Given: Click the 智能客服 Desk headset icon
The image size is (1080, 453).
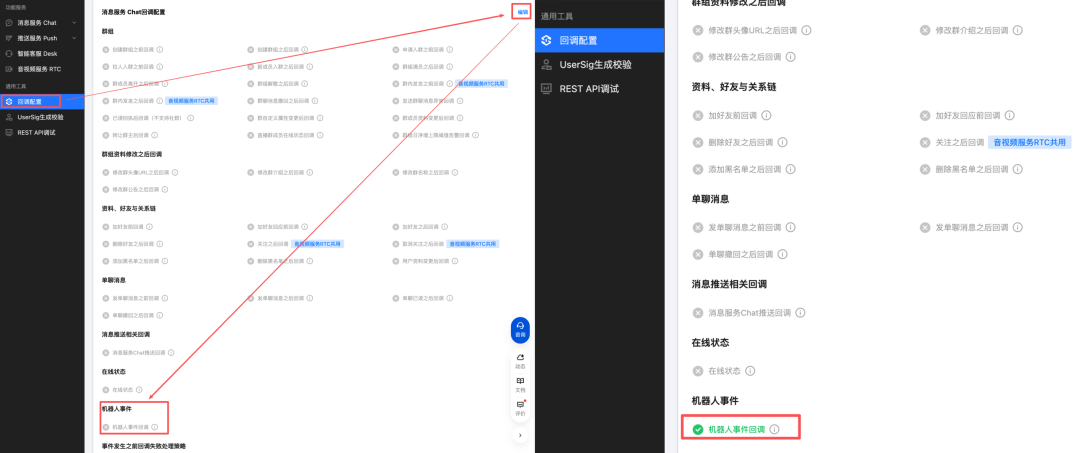Looking at the screenshot, I should pos(9,52).
